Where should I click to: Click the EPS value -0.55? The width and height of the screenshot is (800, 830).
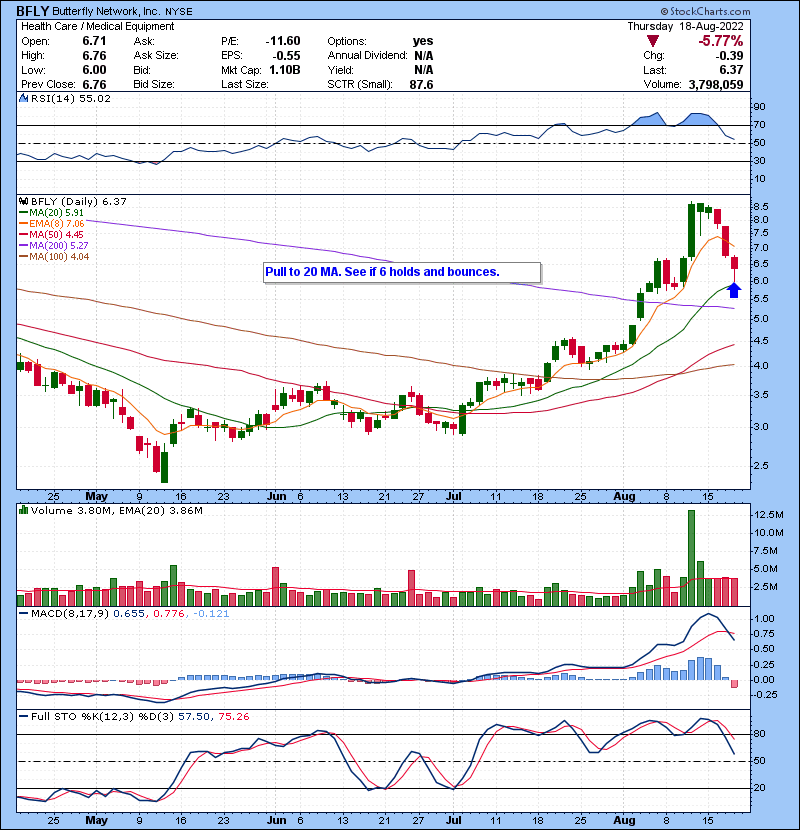tap(286, 56)
